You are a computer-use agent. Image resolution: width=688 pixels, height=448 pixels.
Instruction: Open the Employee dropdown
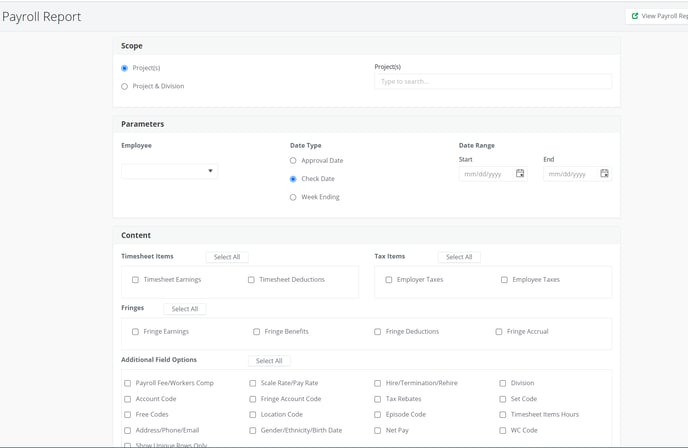pos(169,171)
